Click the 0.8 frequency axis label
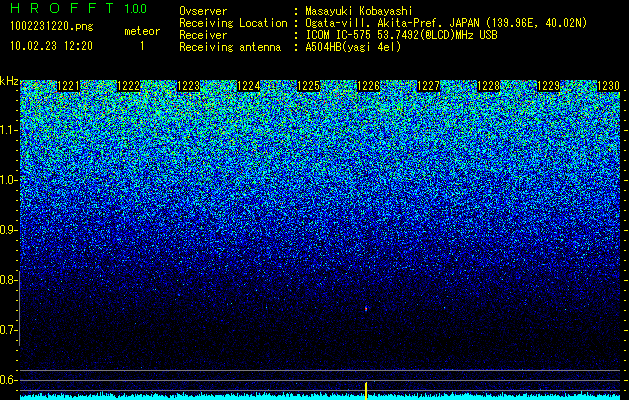 tap(8, 280)
